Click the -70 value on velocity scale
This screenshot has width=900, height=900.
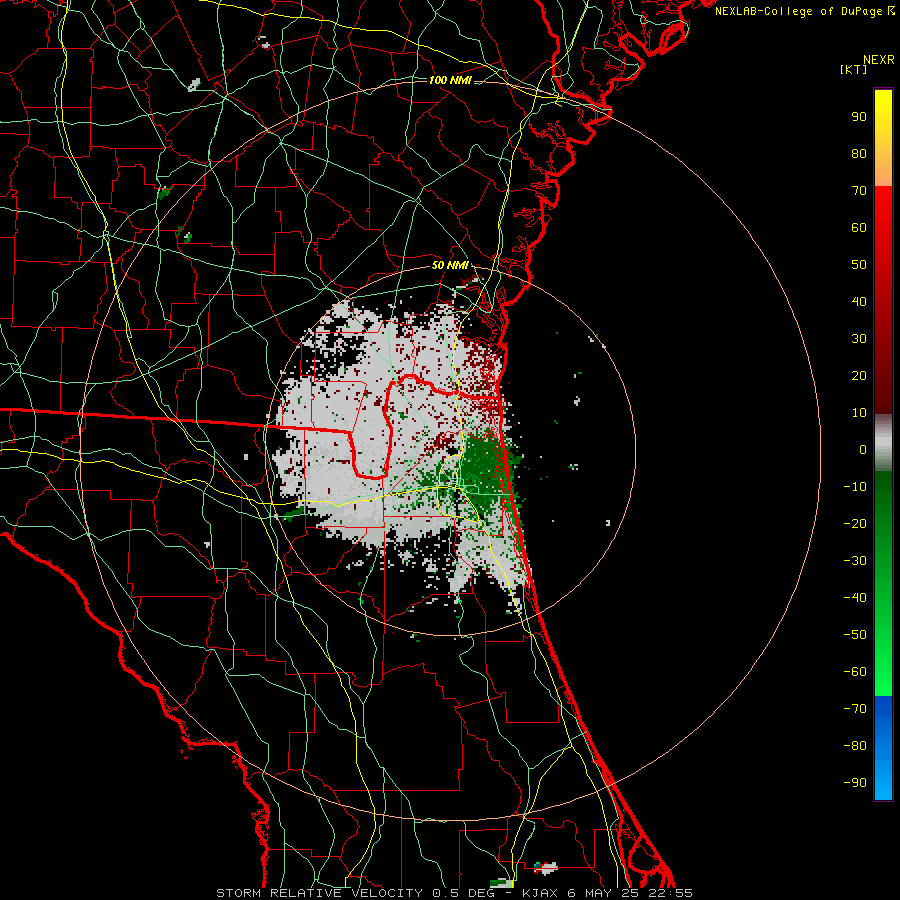point(855,709)
